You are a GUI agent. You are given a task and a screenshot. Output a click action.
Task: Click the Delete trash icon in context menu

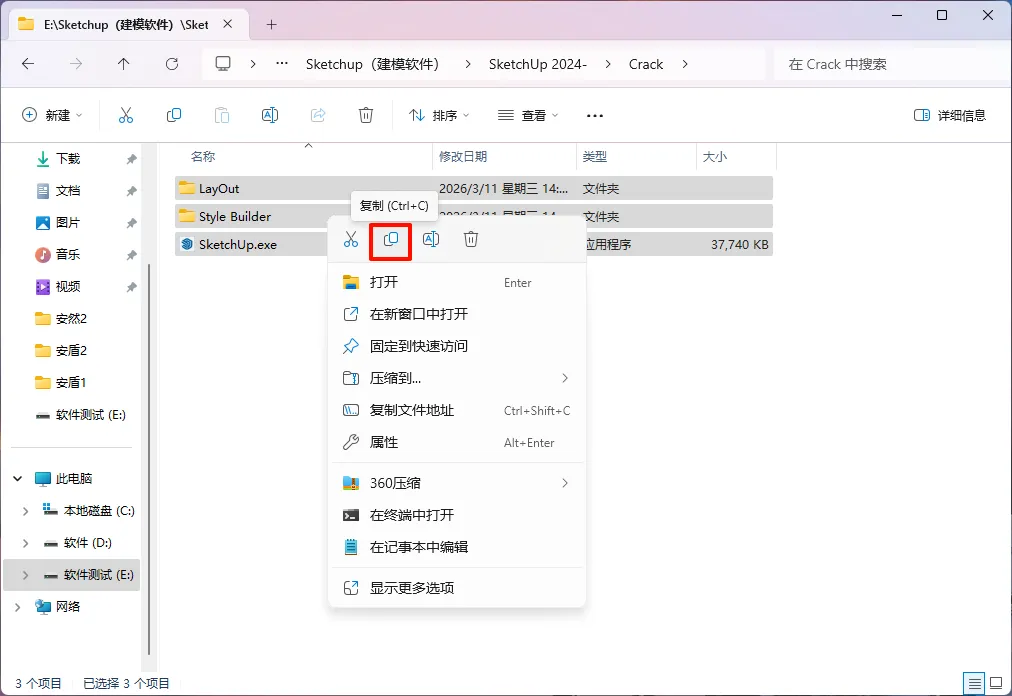pos(471,240)
